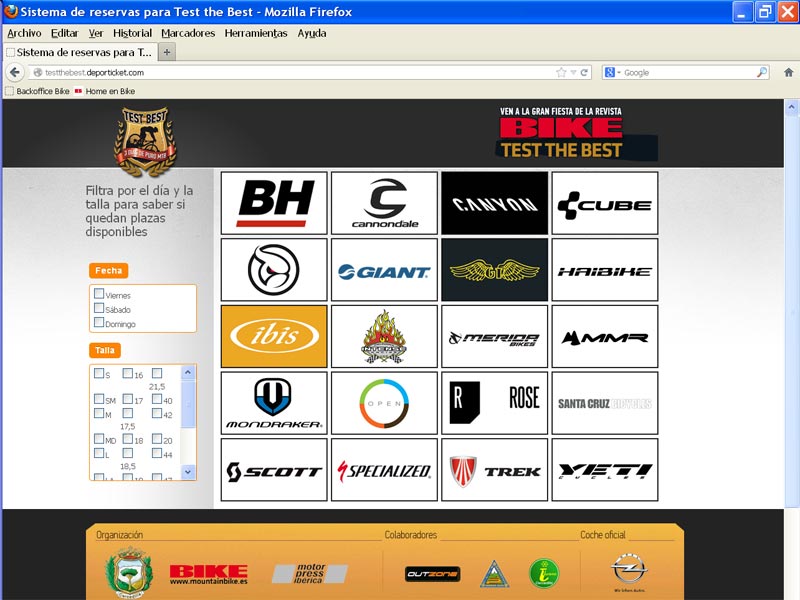Select the GT winged logo tile
The width and height of the screenshot is (800, 600).
coord(494,270)
